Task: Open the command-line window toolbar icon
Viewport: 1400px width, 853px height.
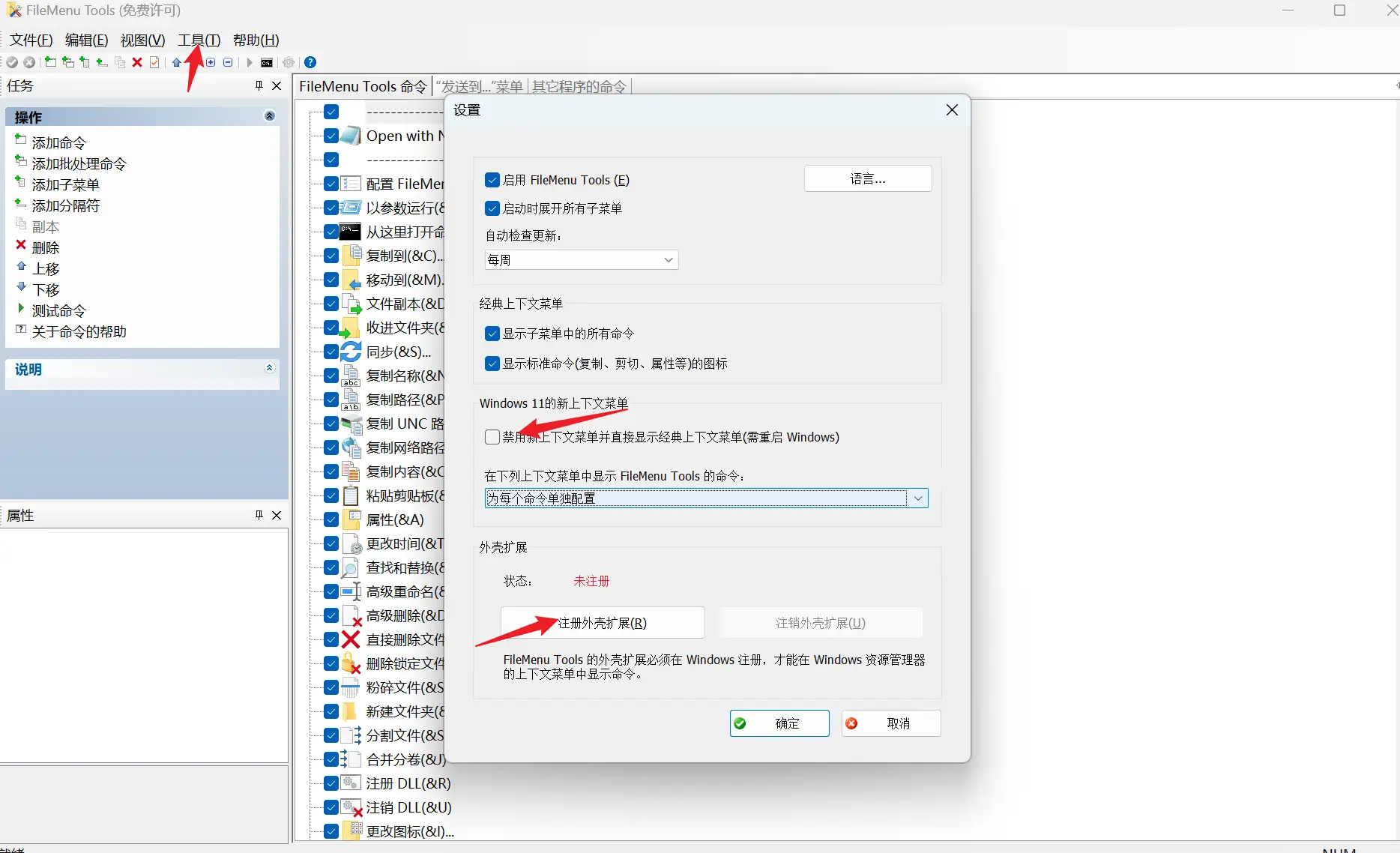Action: coord(267,62)
